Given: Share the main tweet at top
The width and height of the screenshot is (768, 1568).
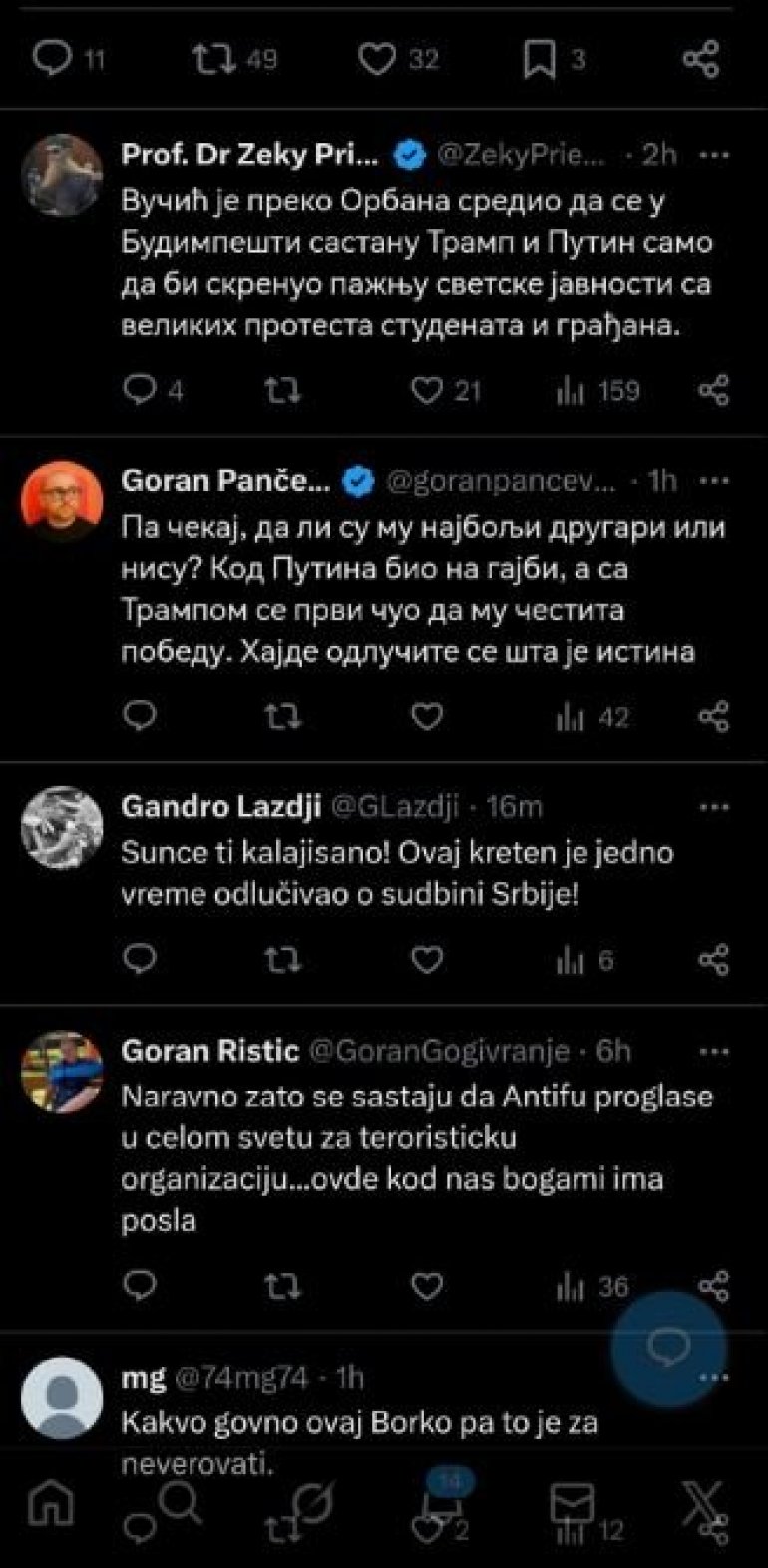Looking at the screenshot, I should [x=700, y=60].
